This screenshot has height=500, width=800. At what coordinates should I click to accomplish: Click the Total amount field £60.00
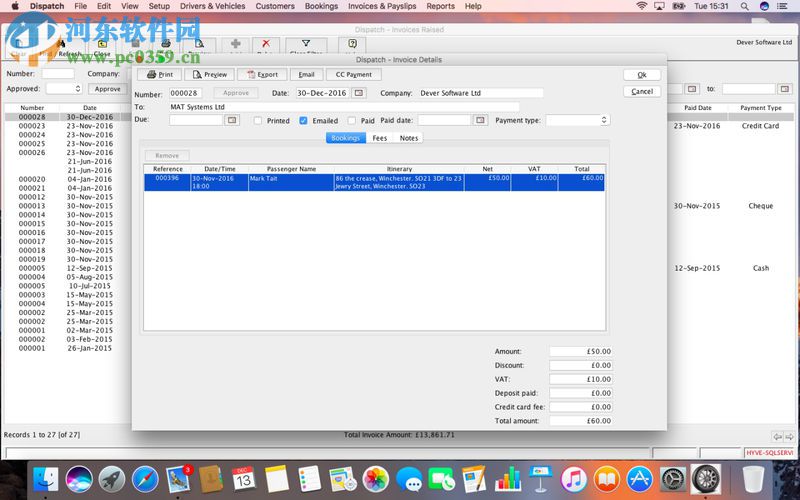[581, 421]
